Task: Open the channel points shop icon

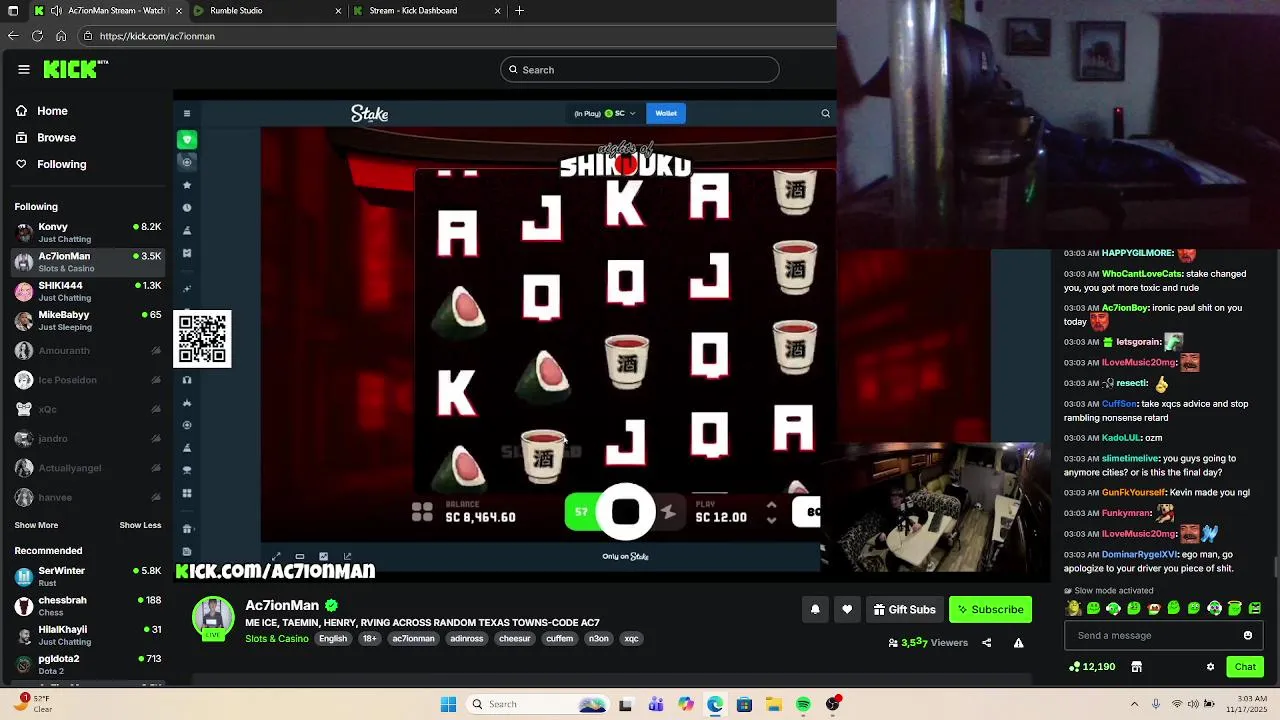Action: [x=1136, y=667]
